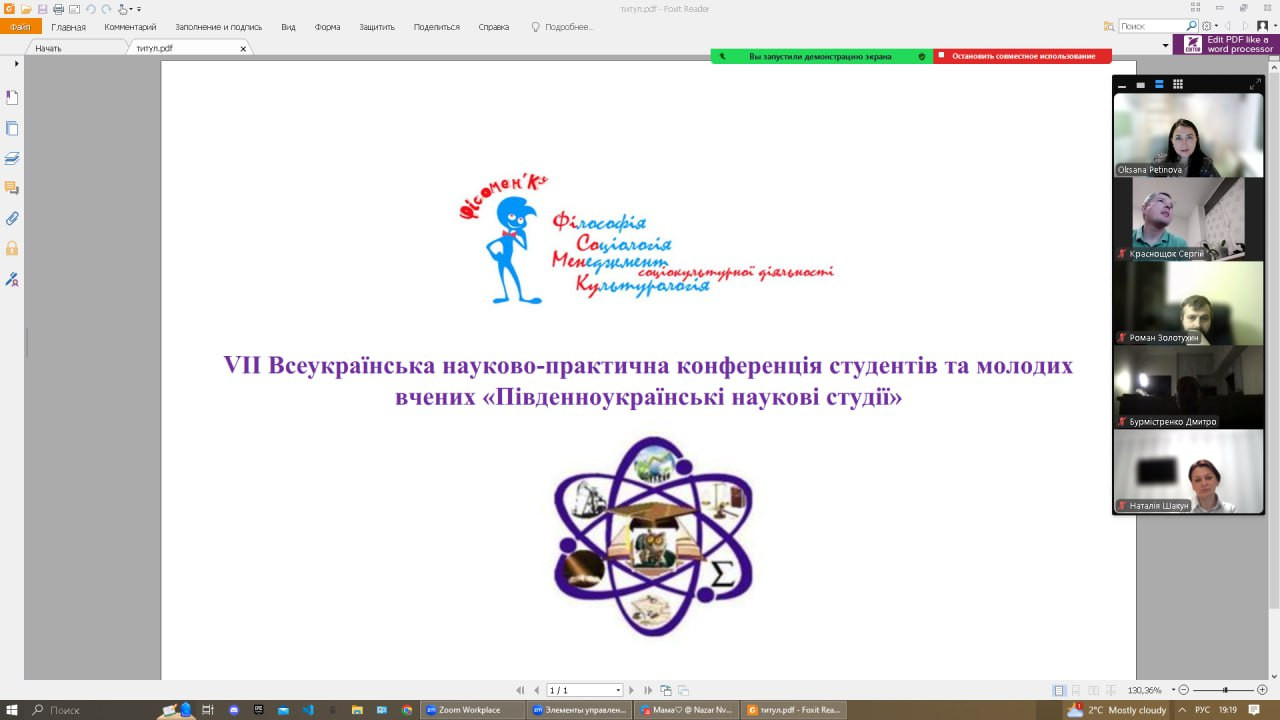Open the Элементы управлен... taskbar window
Image resolution: width=1280 pixels, height=720 pixels.
[x=578, y=710]
